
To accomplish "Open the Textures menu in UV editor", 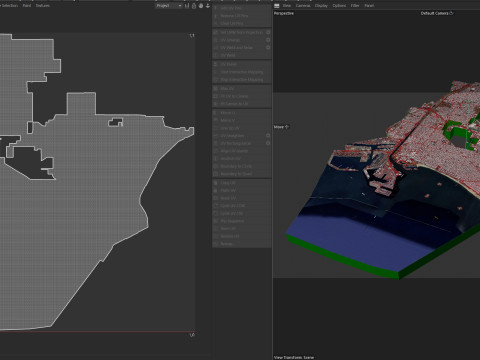I will coord(43,6).
